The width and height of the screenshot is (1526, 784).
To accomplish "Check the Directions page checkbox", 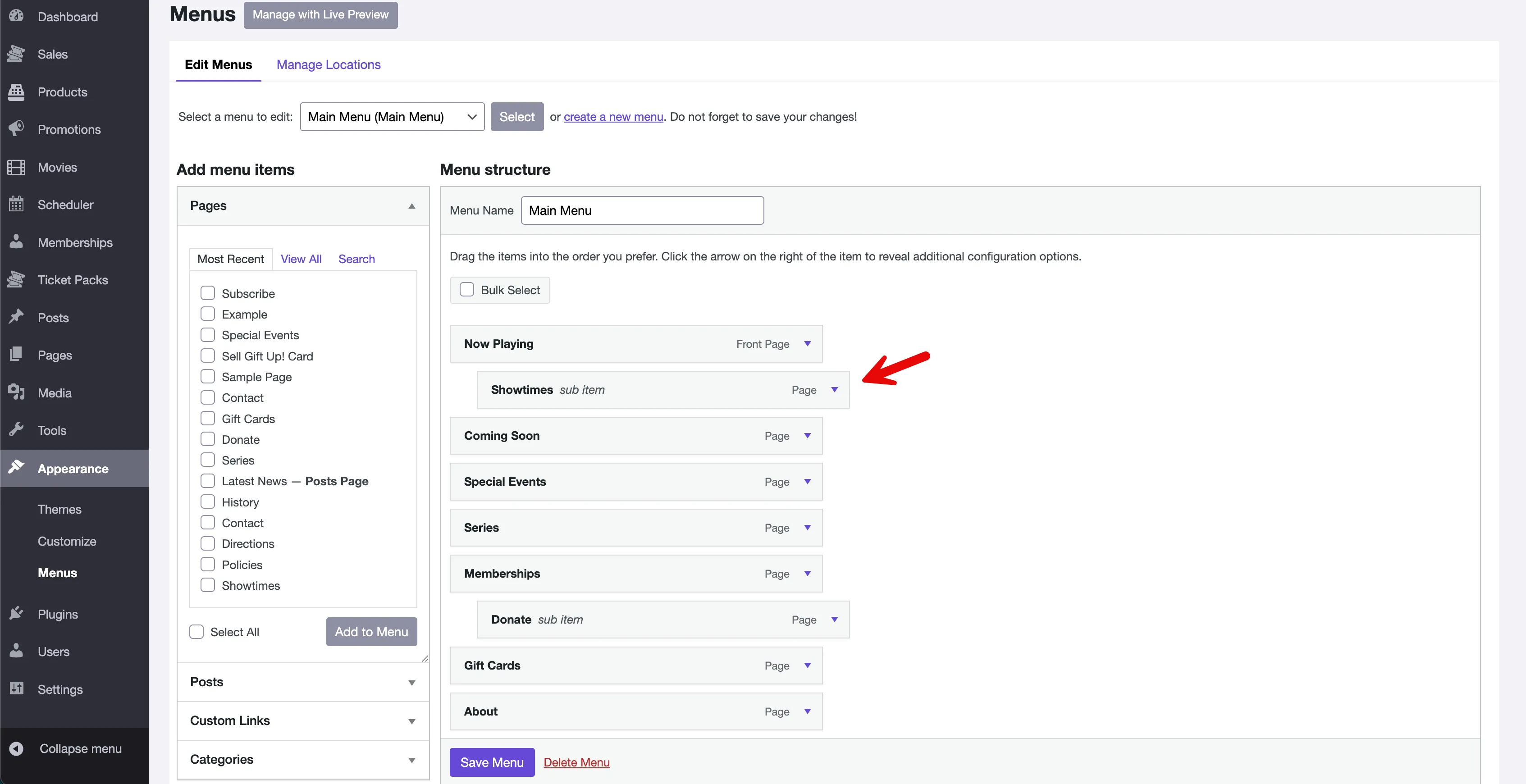I will click(207, 543).
